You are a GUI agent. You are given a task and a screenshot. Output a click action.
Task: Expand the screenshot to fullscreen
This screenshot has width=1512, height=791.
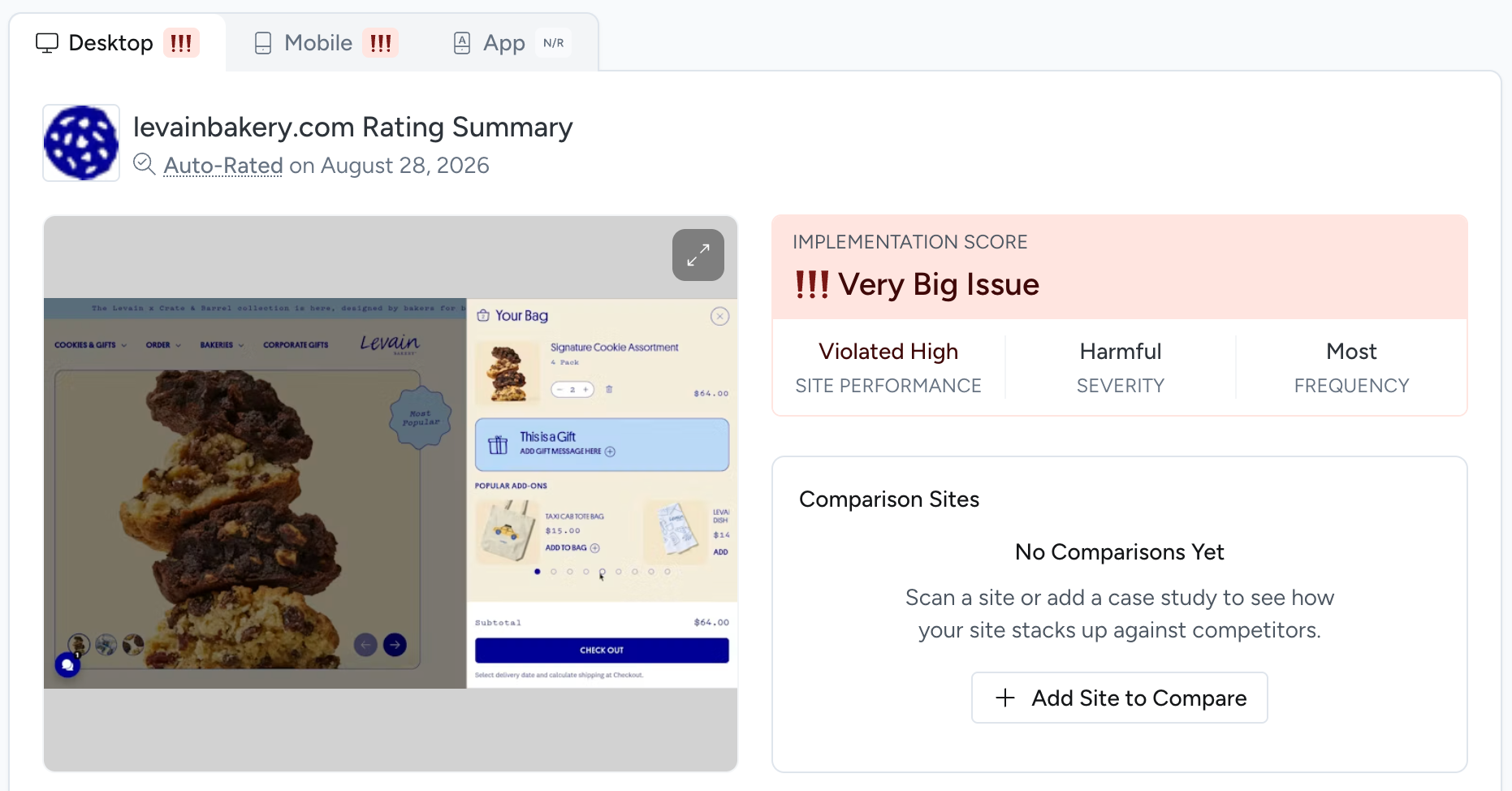pos(698,255)
